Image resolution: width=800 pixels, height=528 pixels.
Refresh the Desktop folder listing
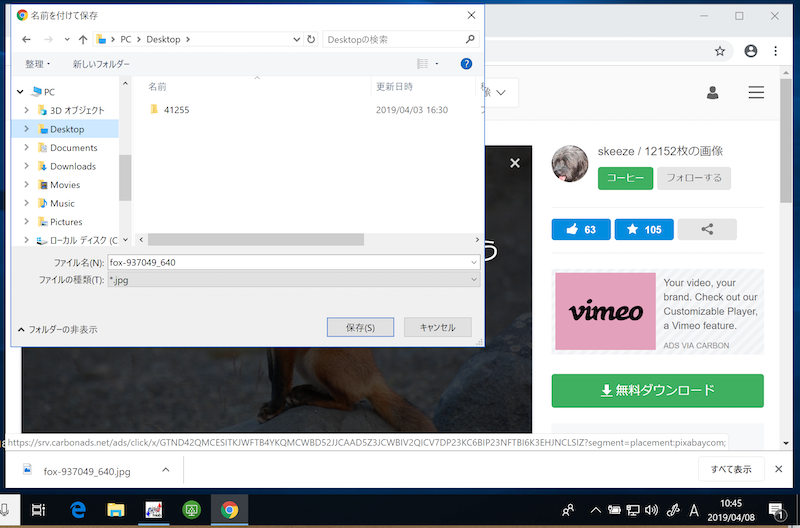(x=312, y=40)
